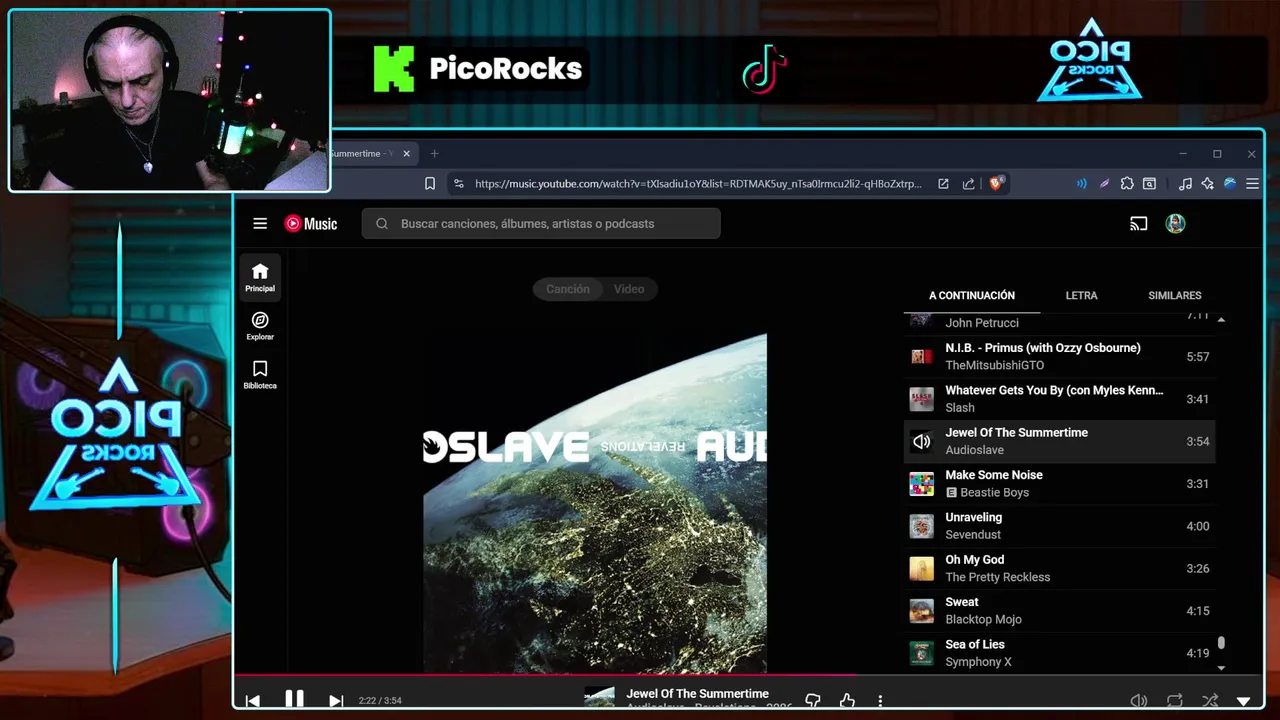Click the search magnifier icon
Screen dimensions: 1280x720
pyautogui.click(x=382, y=224)
